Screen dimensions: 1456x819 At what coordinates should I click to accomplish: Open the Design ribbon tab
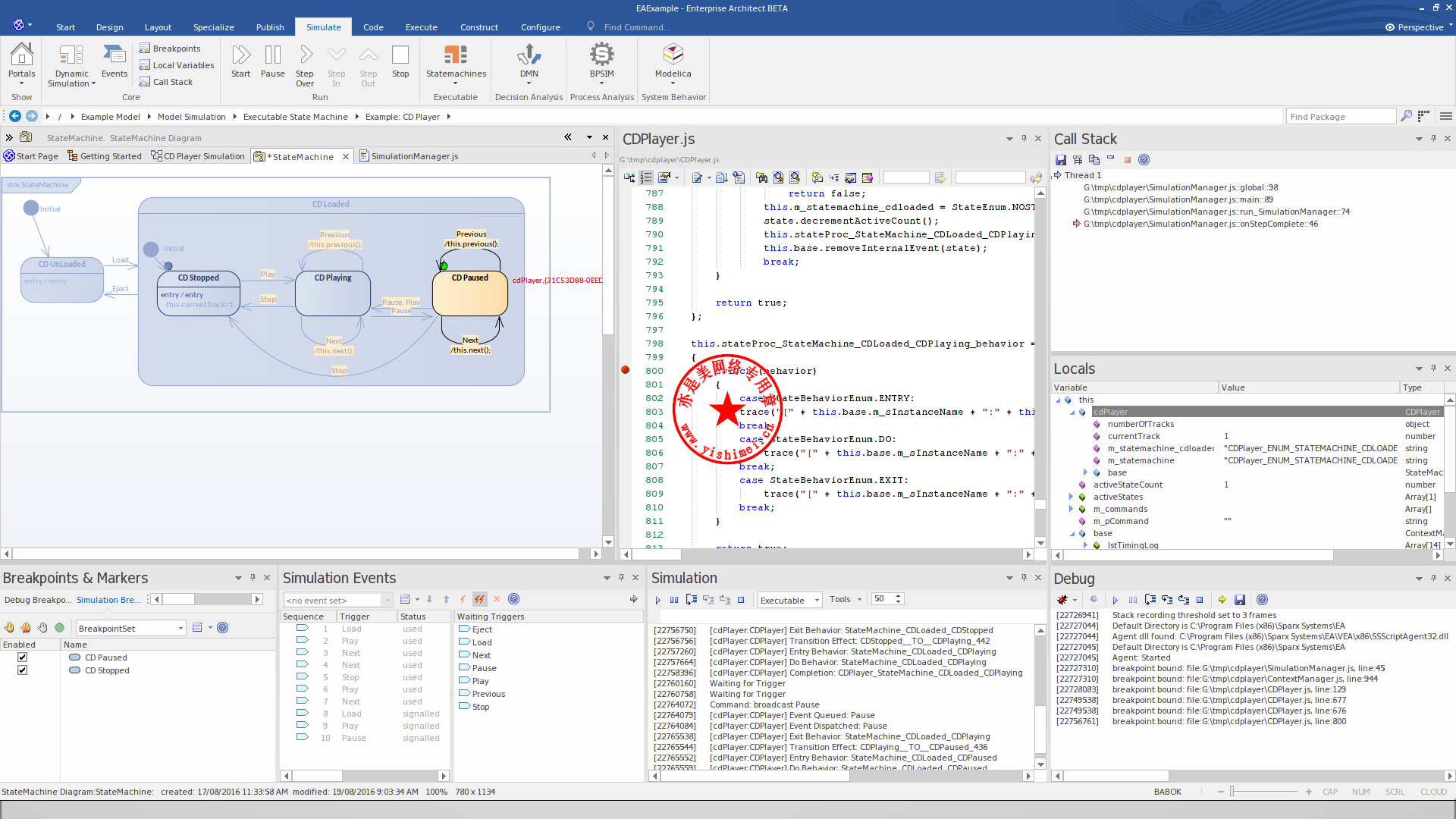[110, 27]
